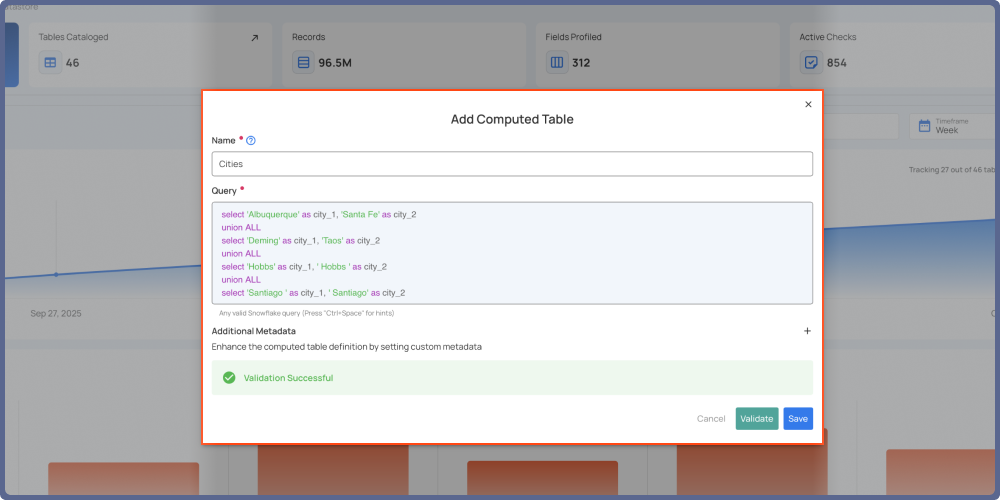The height and width of the screenshot is (500, 1000).
Task: Click the help icon next to Name
Action: [251, 141]
